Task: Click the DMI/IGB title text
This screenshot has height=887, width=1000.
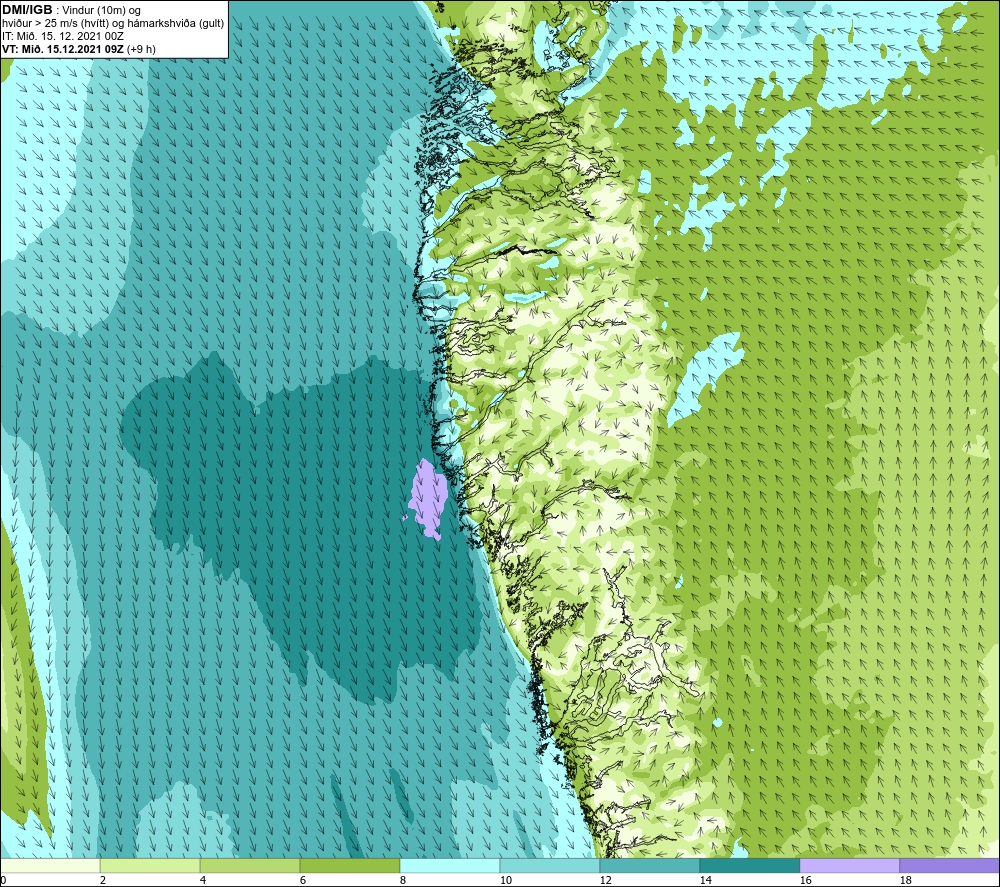Action: (27, 10)
